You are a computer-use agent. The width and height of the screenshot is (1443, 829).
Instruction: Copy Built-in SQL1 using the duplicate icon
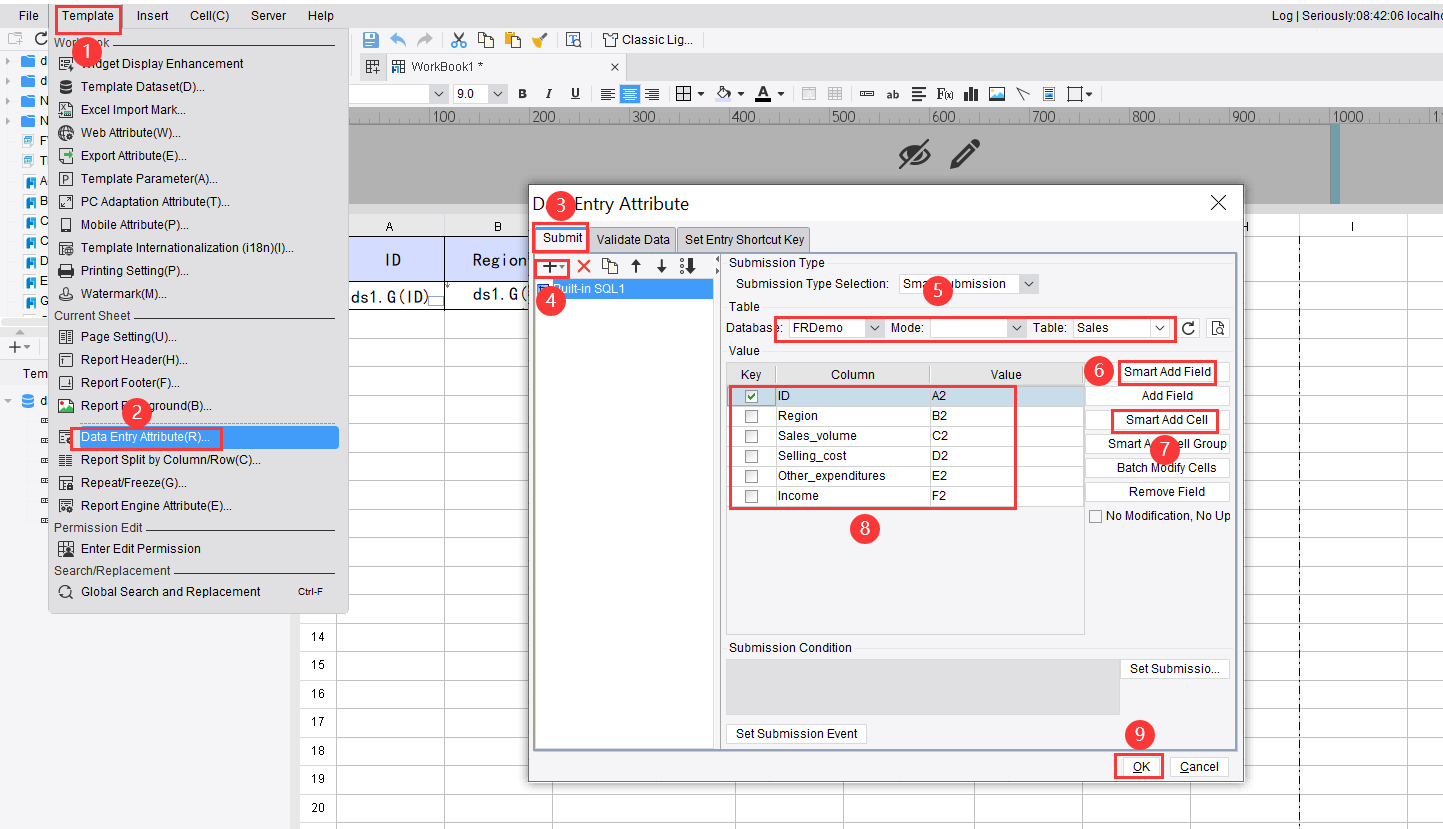610,267
